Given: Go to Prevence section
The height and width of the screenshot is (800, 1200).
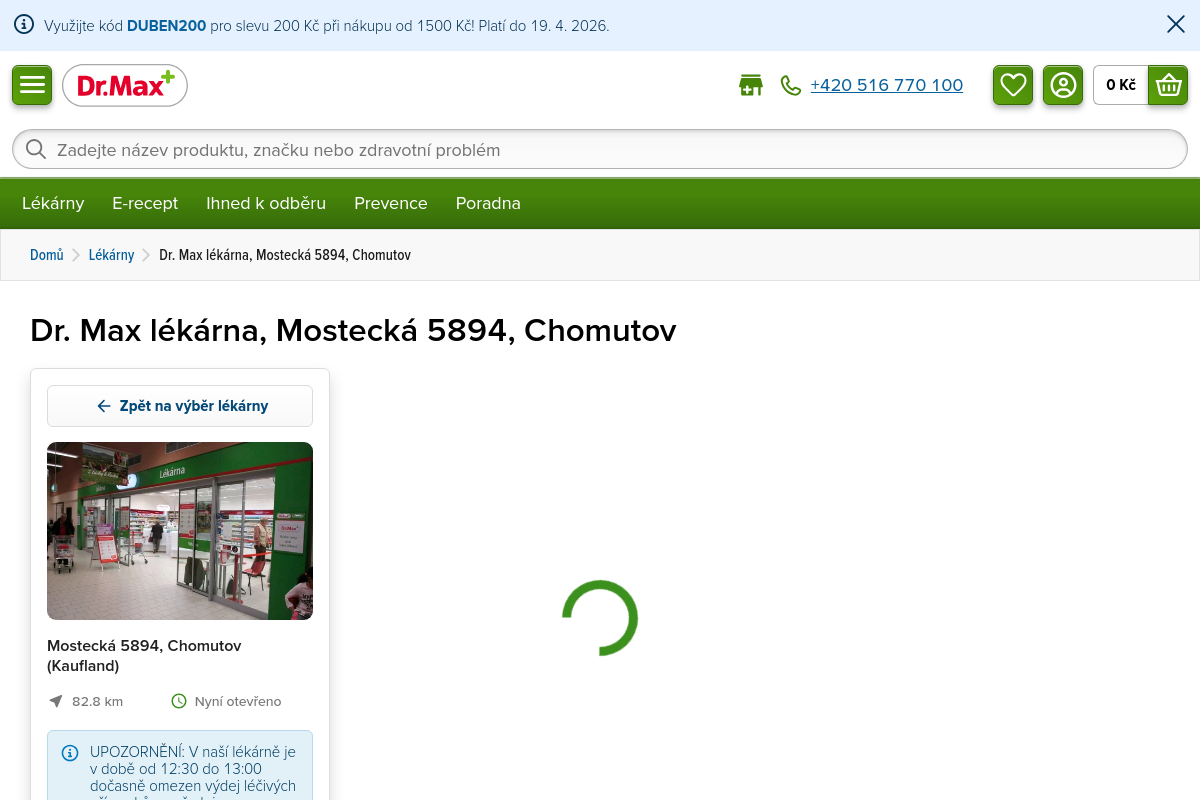Looking at the screenshot, I should (391, 203).
